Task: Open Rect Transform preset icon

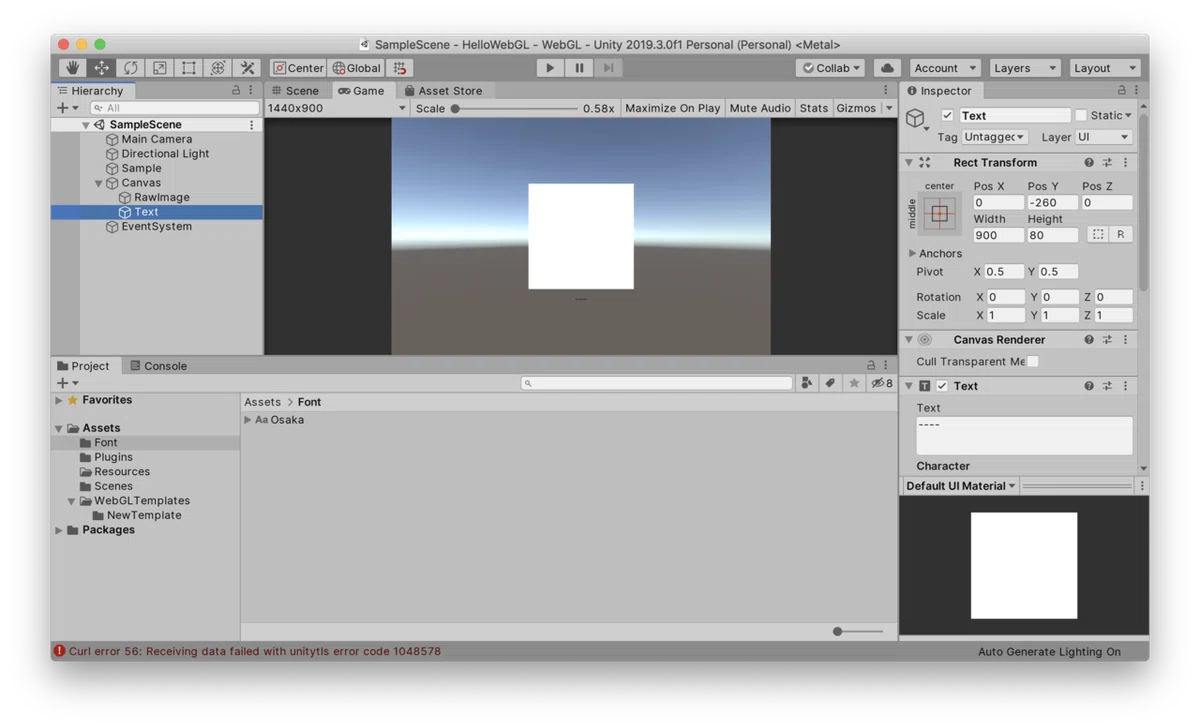Action: pyautogui.click(x=1107, y=162)
